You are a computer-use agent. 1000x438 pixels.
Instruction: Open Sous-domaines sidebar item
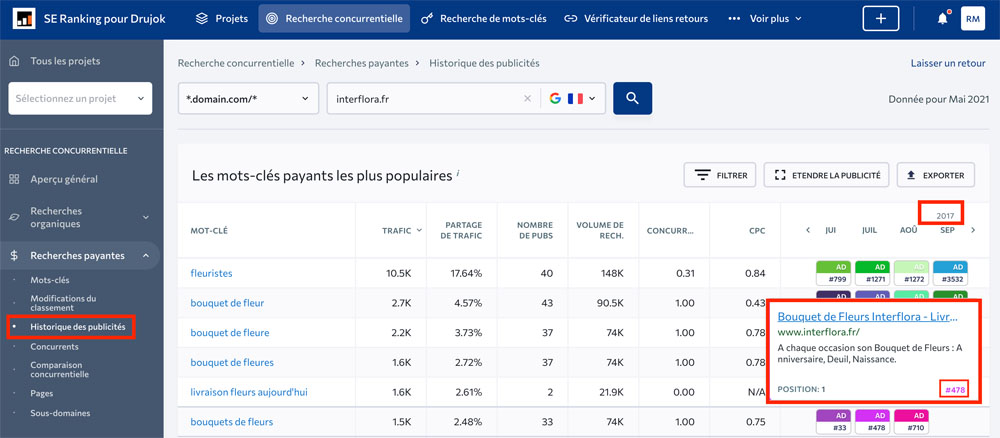[60, 413]
